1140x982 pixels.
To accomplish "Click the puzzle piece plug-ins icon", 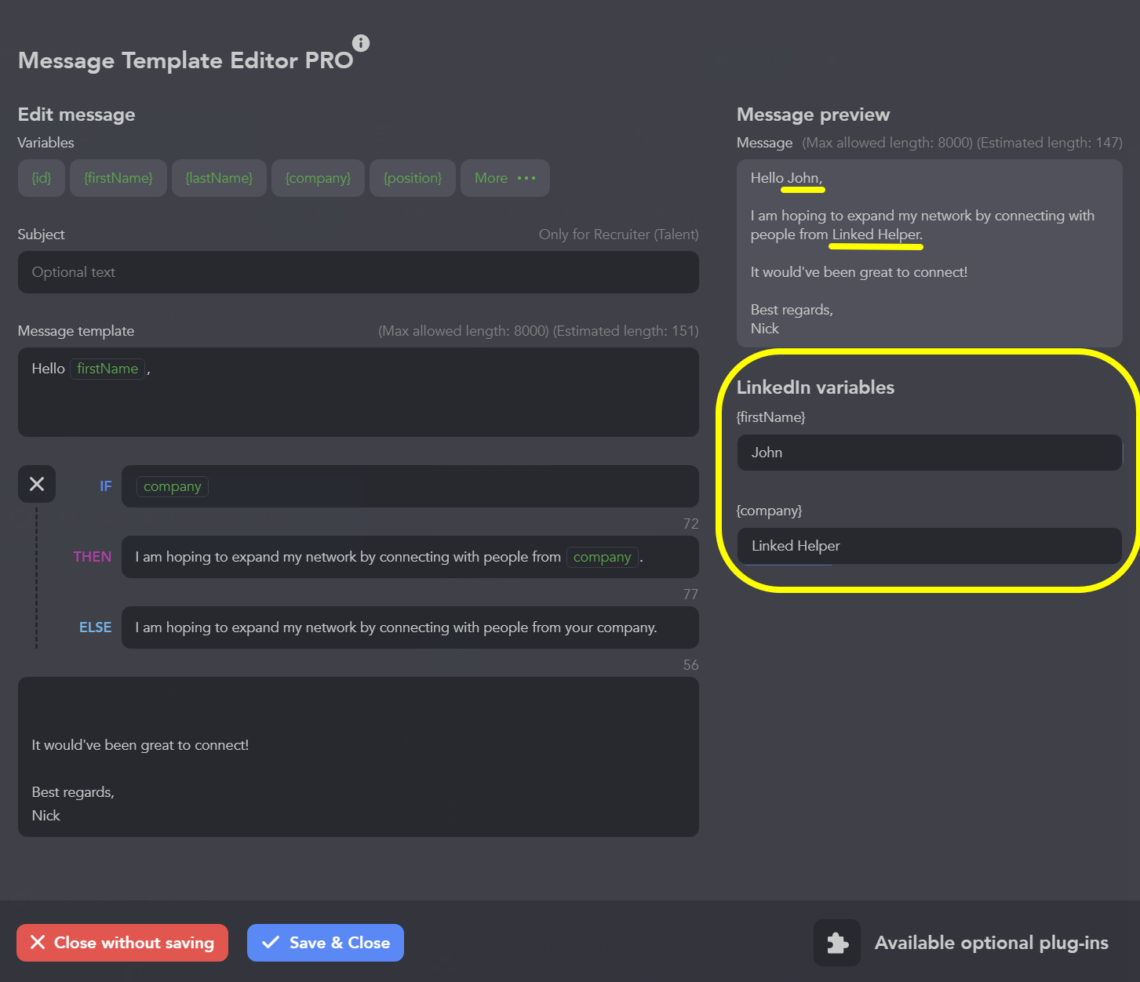I will point(837,943).
